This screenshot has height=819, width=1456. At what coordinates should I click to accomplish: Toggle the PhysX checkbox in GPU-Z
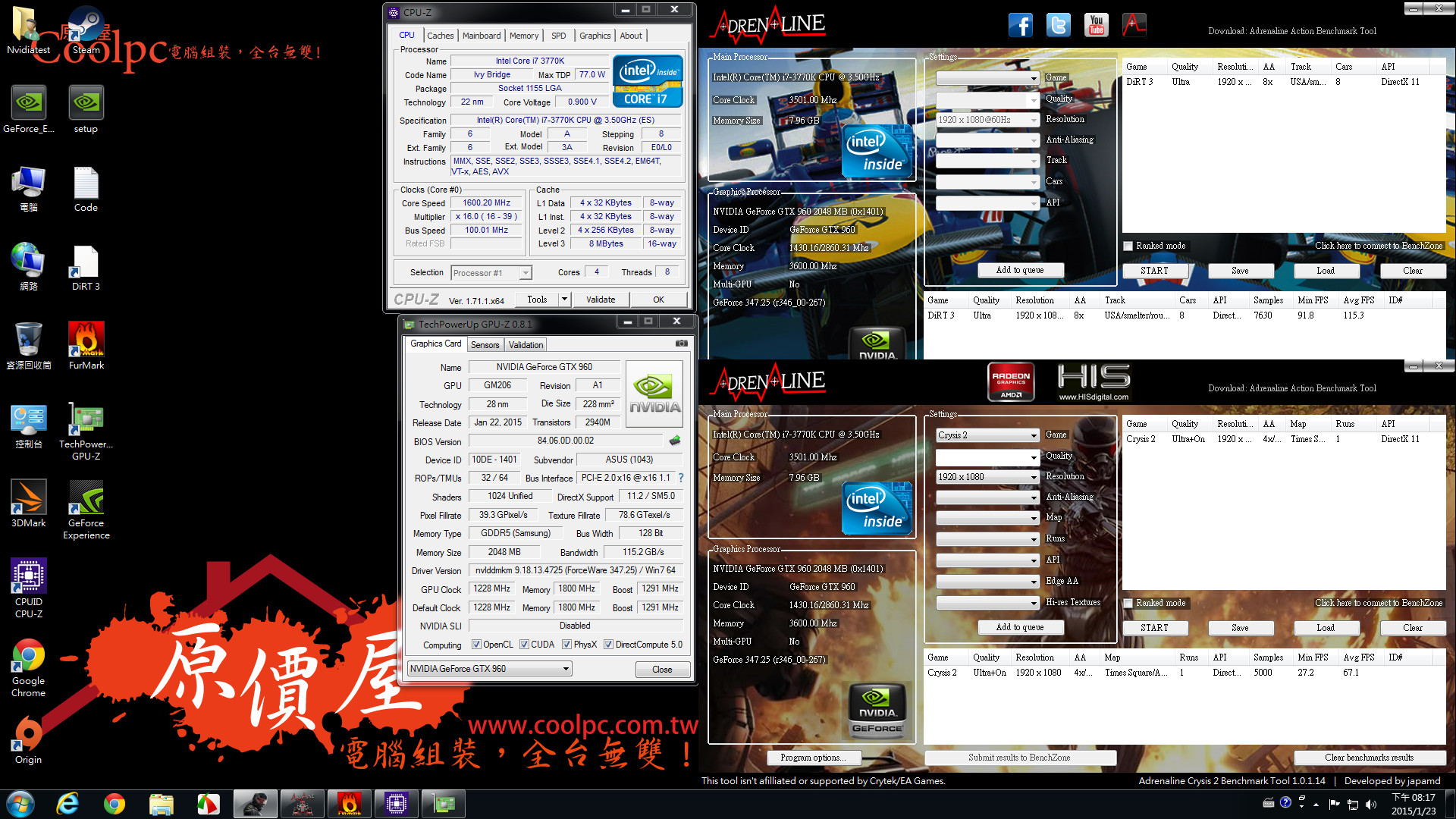(566, 645)
